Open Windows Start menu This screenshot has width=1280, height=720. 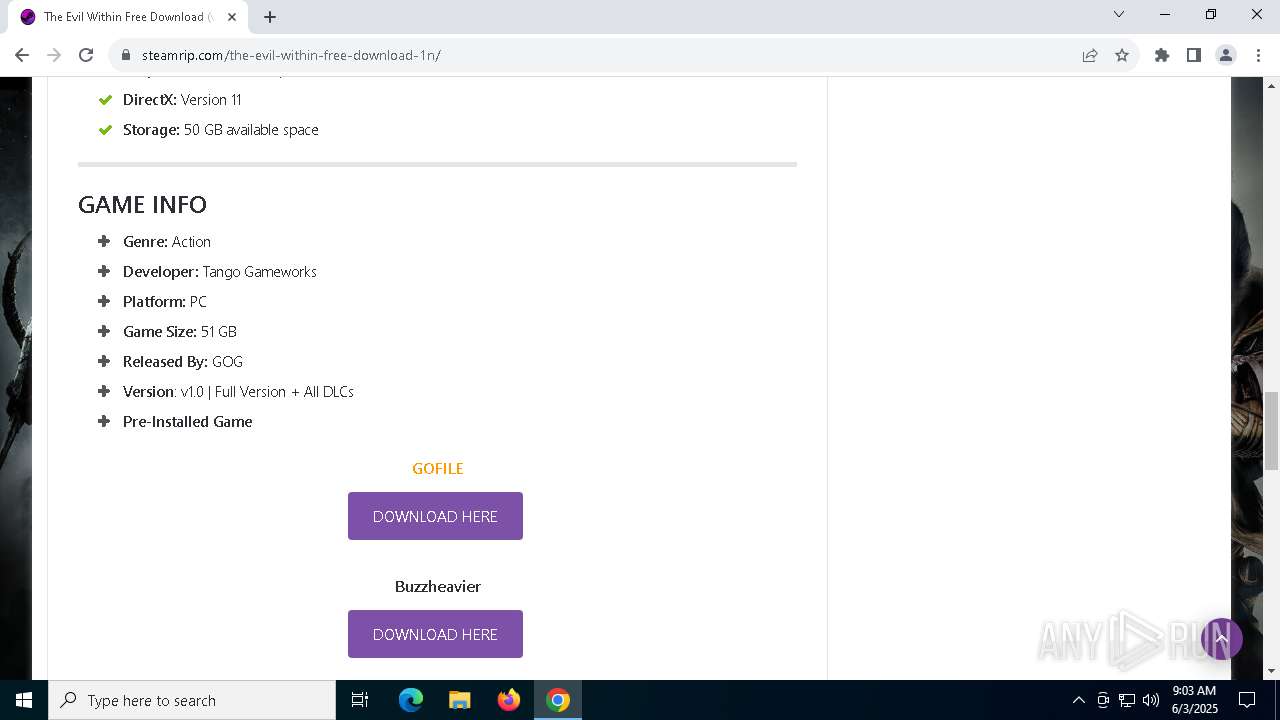click(24, 700)
